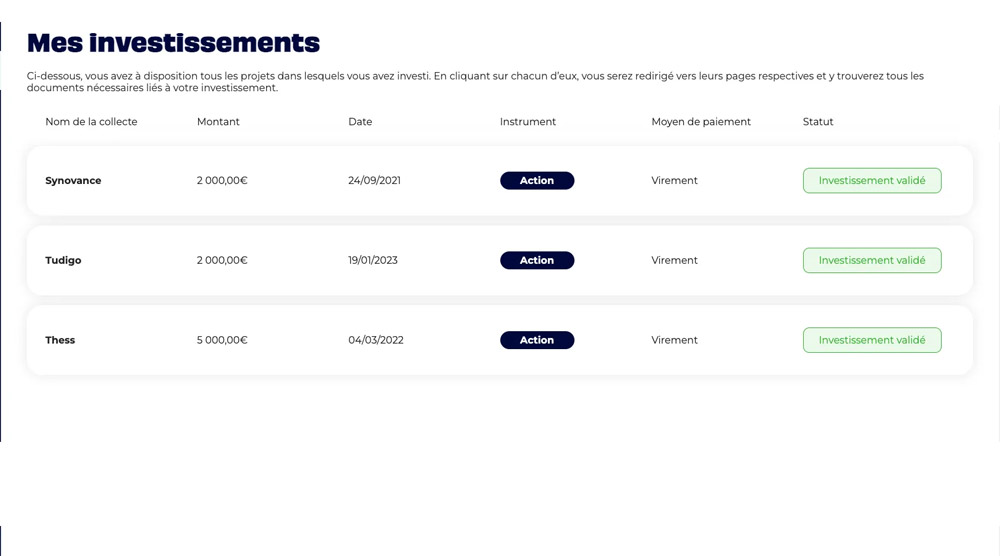Click the Montant column header
This screenshot has width=1000, height=556.
[x=218, y=121]
